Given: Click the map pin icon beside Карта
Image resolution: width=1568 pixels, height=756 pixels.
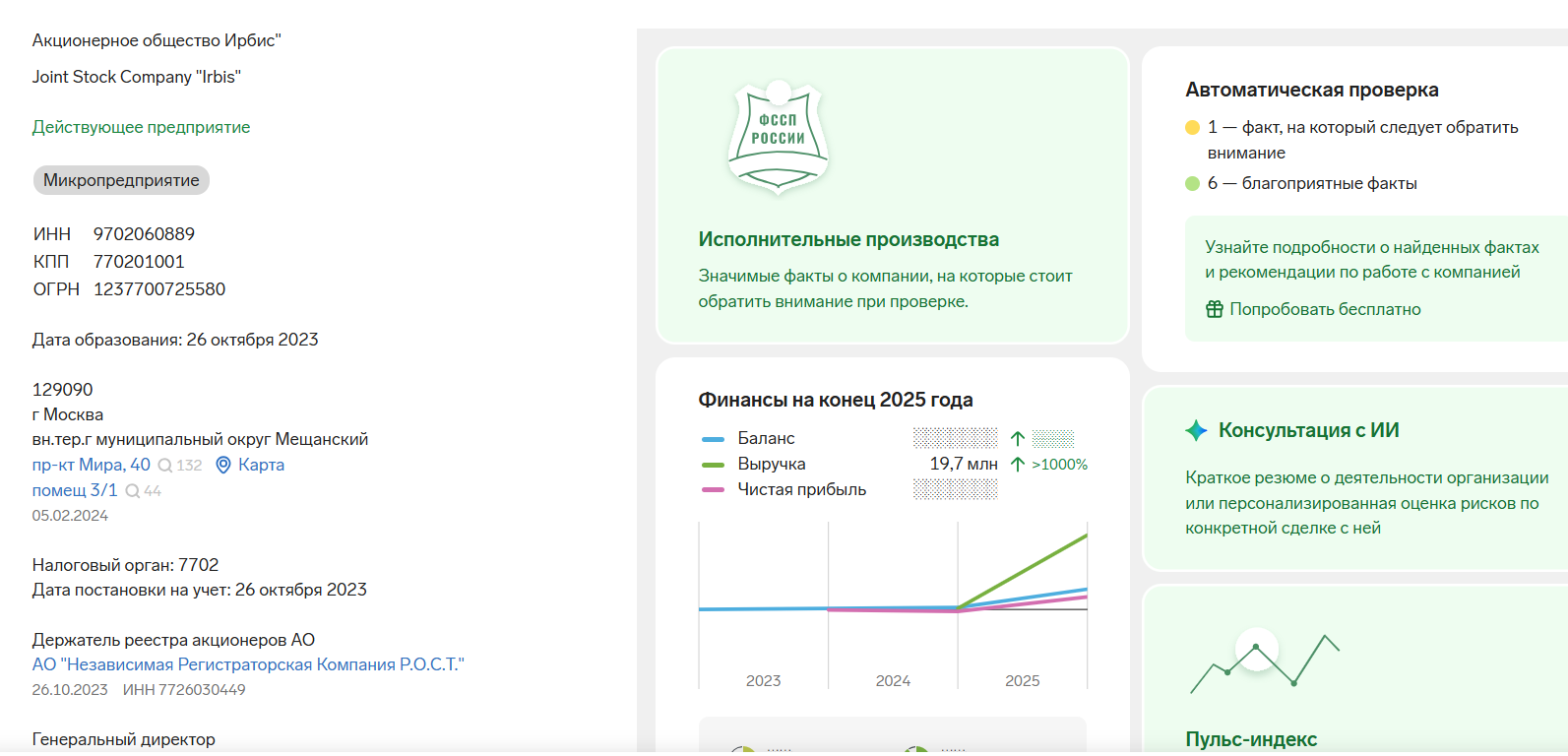Looking at the screenshot, I should (223, 465).
